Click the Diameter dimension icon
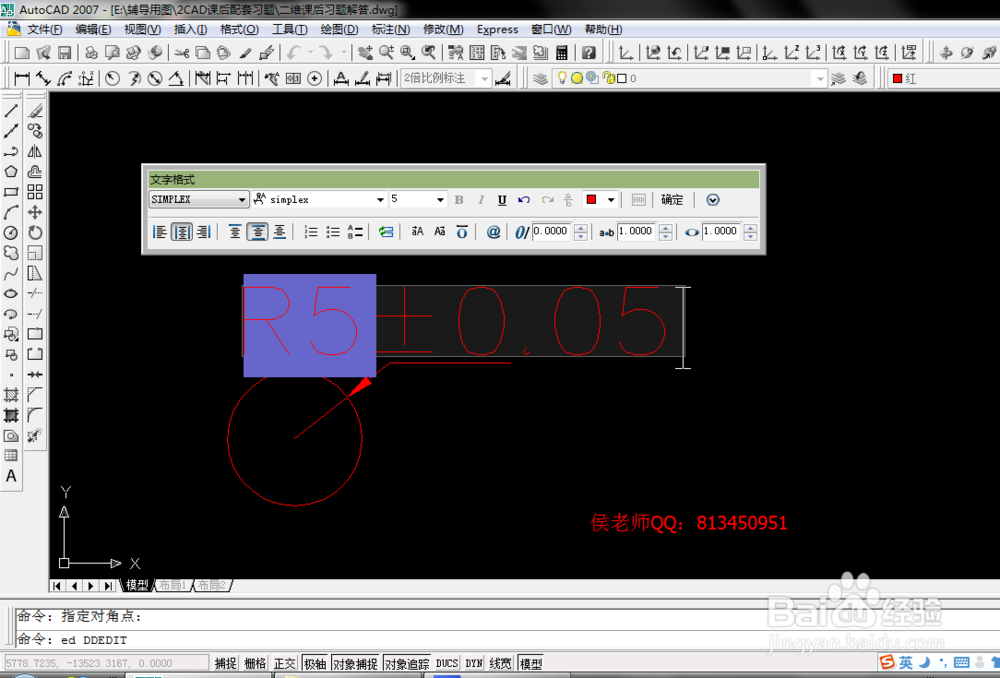 point(155,78)
